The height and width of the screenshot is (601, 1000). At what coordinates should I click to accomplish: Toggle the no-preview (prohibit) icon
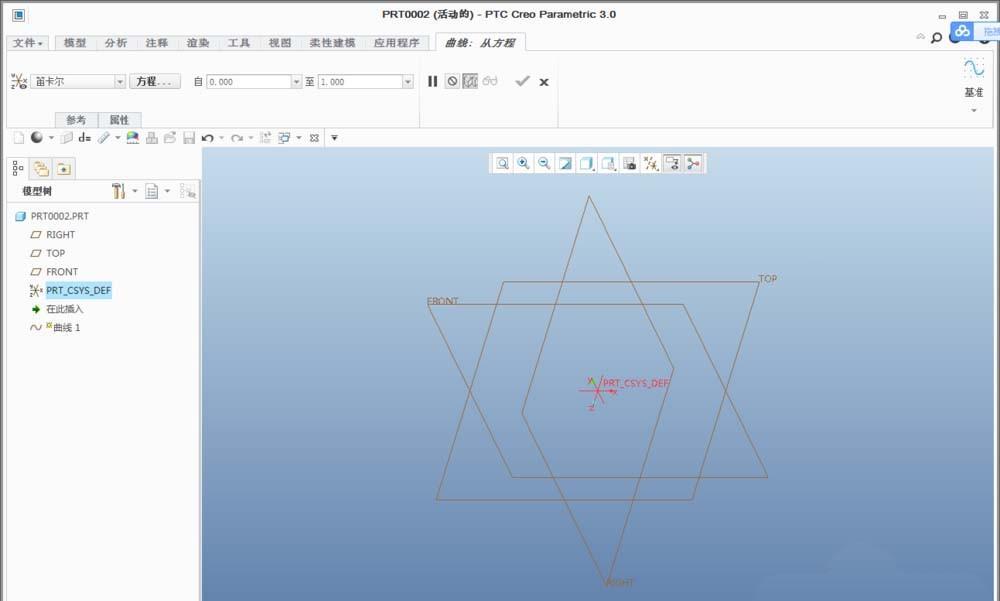coord(452,81)
